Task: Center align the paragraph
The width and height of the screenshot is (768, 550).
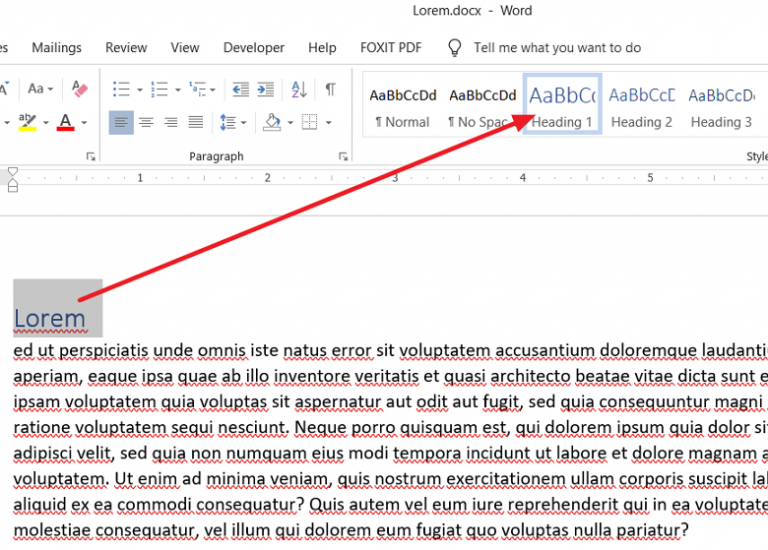Action: tap(146, 122)
